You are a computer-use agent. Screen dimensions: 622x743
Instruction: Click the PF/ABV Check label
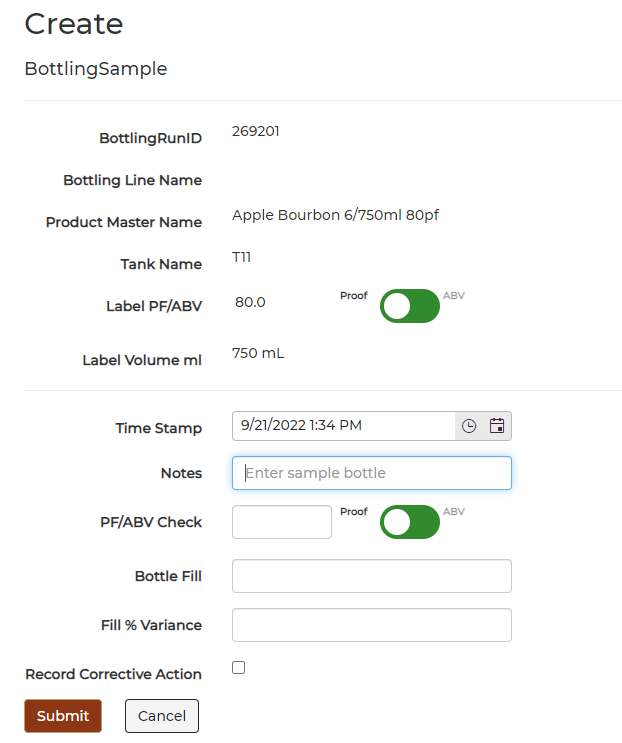click(151, 522)
